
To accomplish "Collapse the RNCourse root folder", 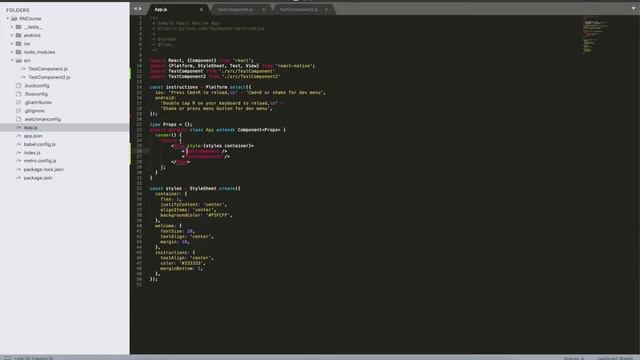I will [7, 19].
